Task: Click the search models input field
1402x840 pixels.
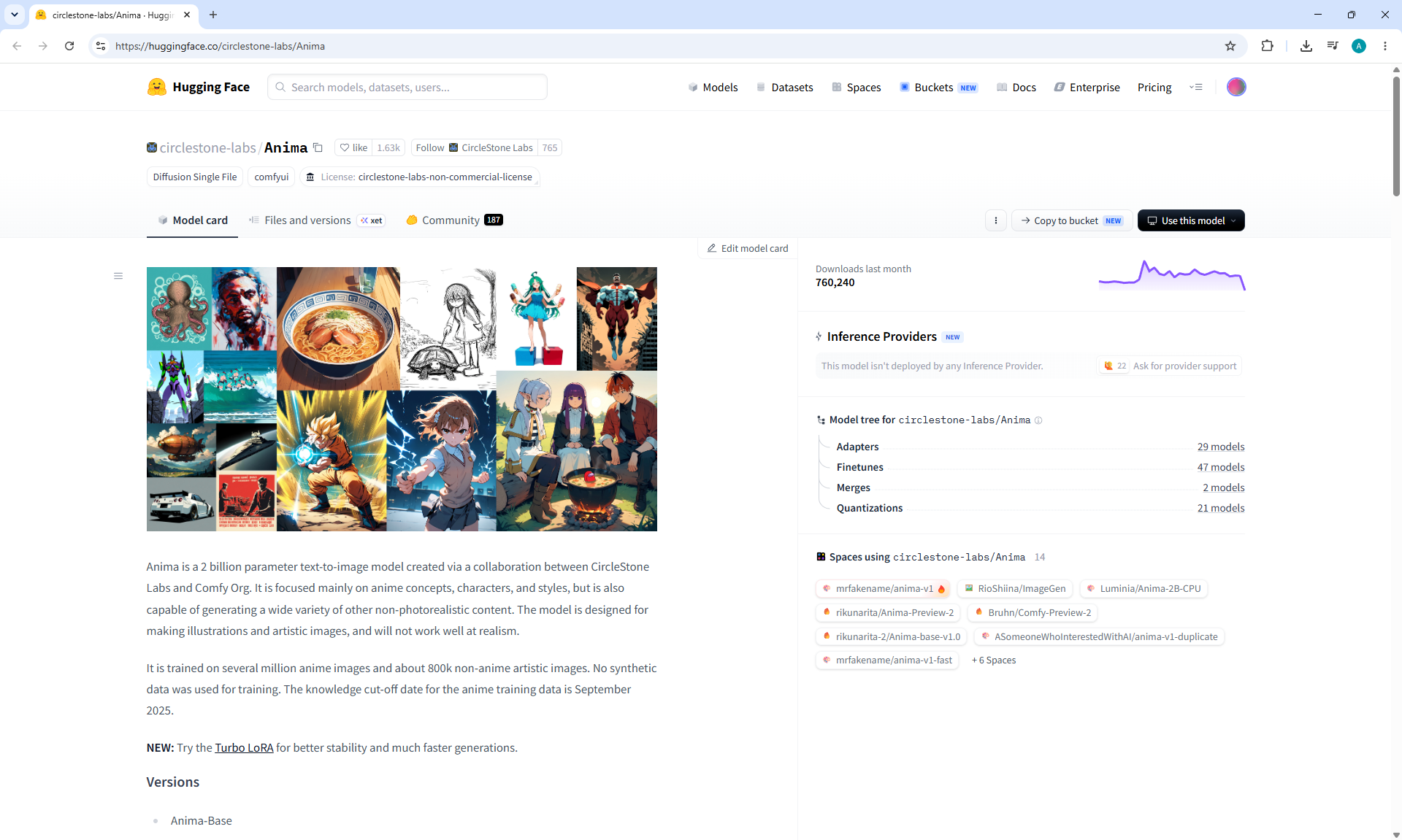Action: click(407, 87)
